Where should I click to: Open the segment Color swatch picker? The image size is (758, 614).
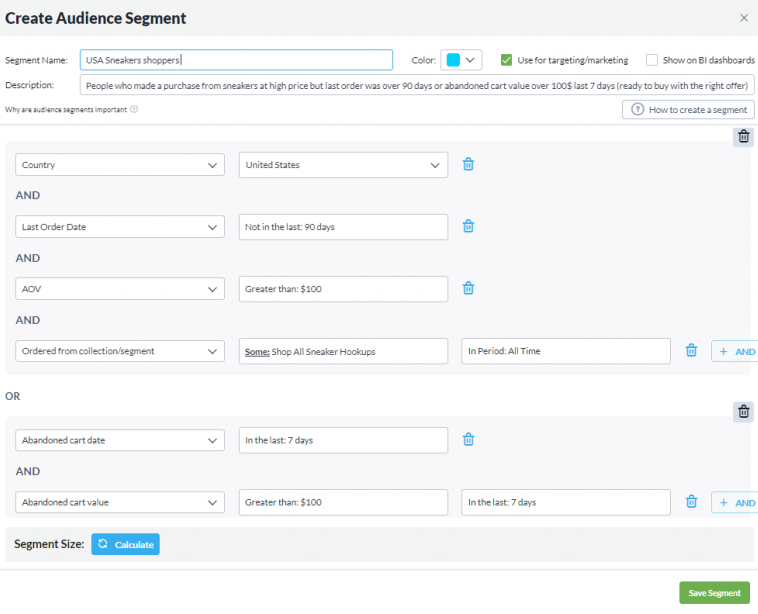[461, 60]
